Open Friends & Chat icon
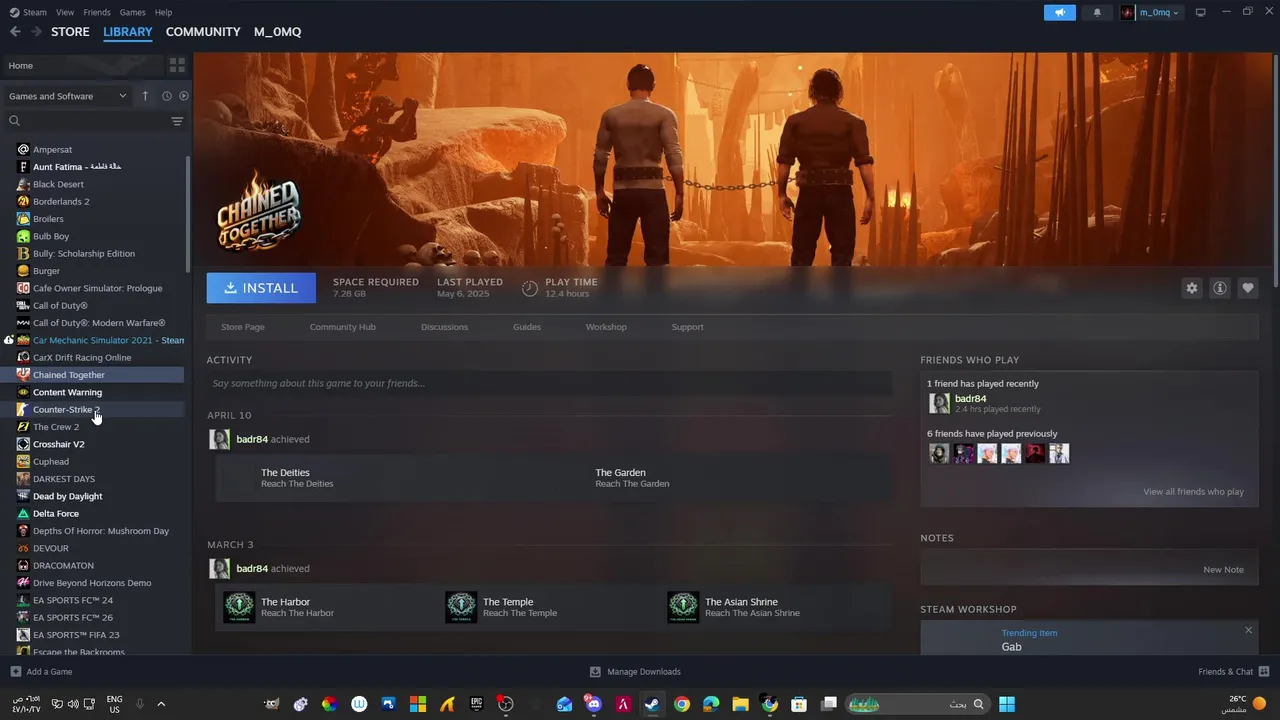This screenshot has height=720, width=1280. point(1264,672)
